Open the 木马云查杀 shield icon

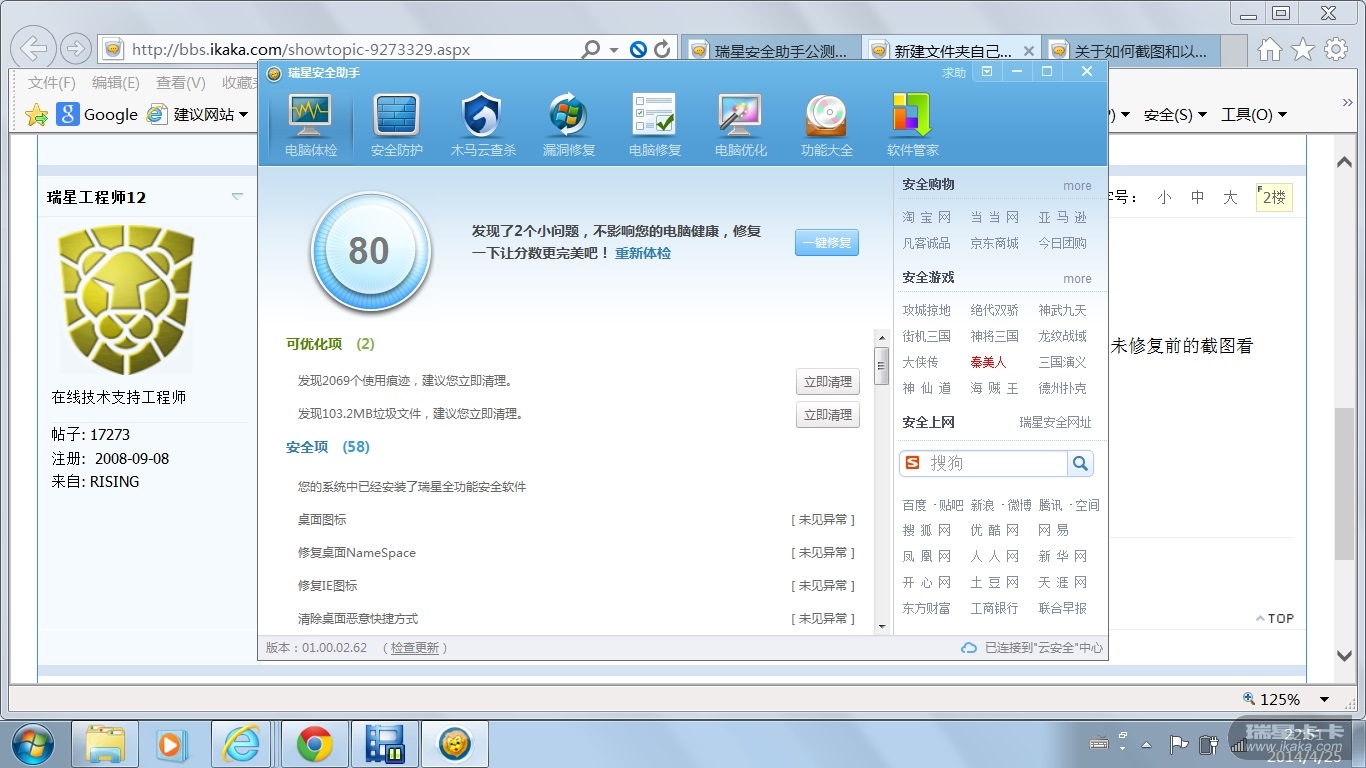click(482, 117)
